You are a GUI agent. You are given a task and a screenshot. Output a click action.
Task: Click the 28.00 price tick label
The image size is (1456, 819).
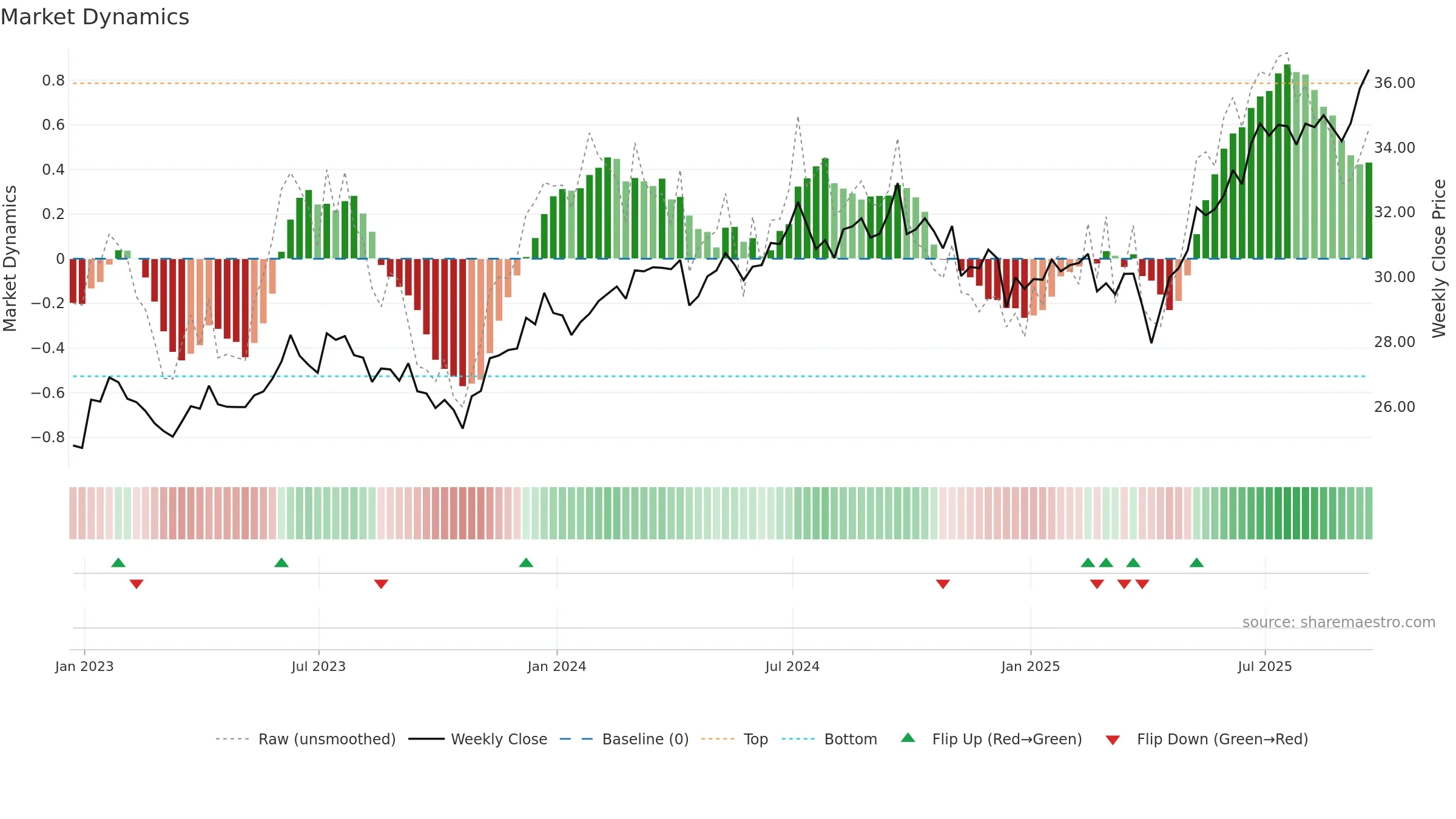pos(1395,342)
